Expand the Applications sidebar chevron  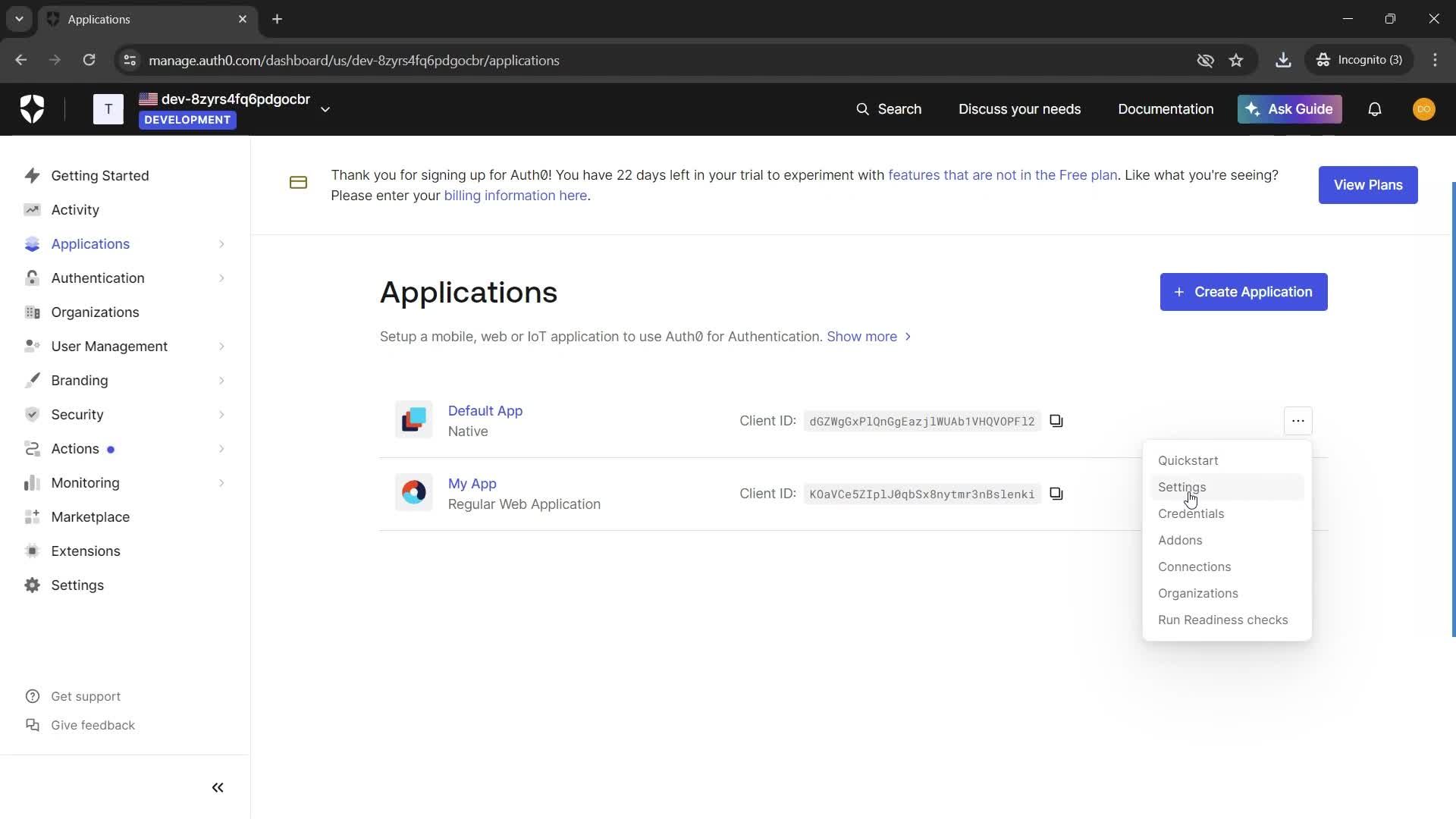pos(221,244)
